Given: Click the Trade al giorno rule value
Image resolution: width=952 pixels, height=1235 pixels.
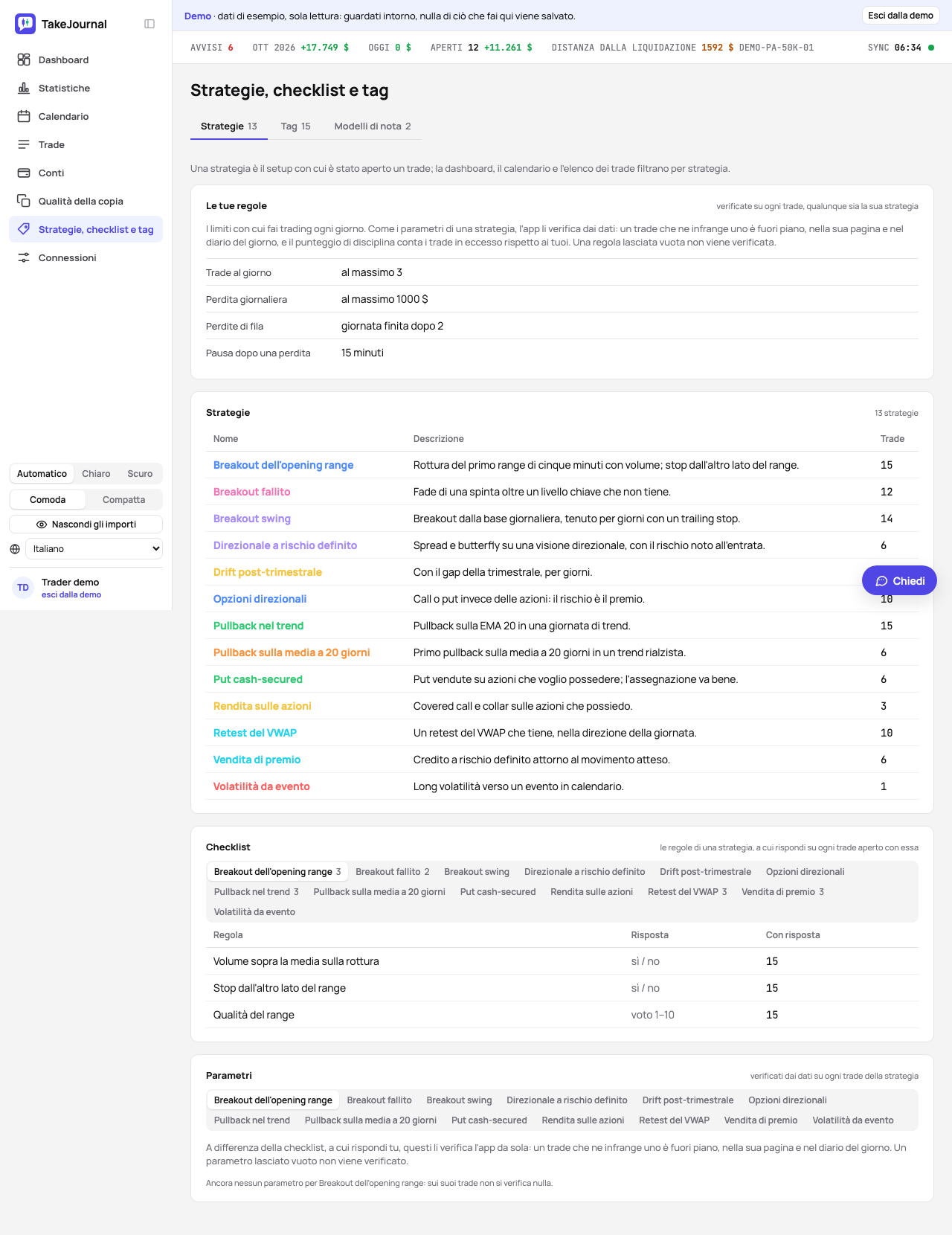Looking at the screenshot, I should pos(372,272).
